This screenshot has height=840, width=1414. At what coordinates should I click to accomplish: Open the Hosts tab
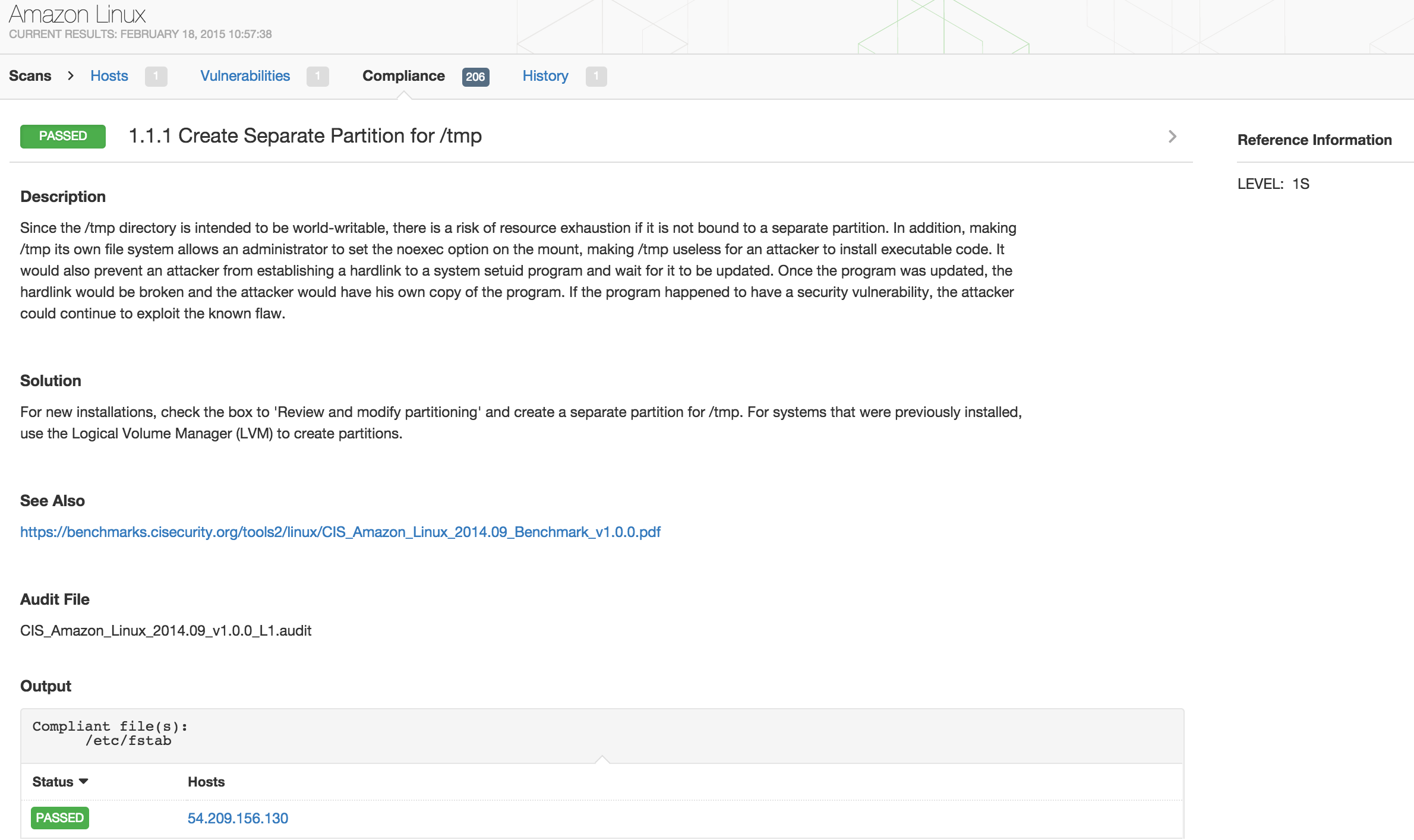109,76
